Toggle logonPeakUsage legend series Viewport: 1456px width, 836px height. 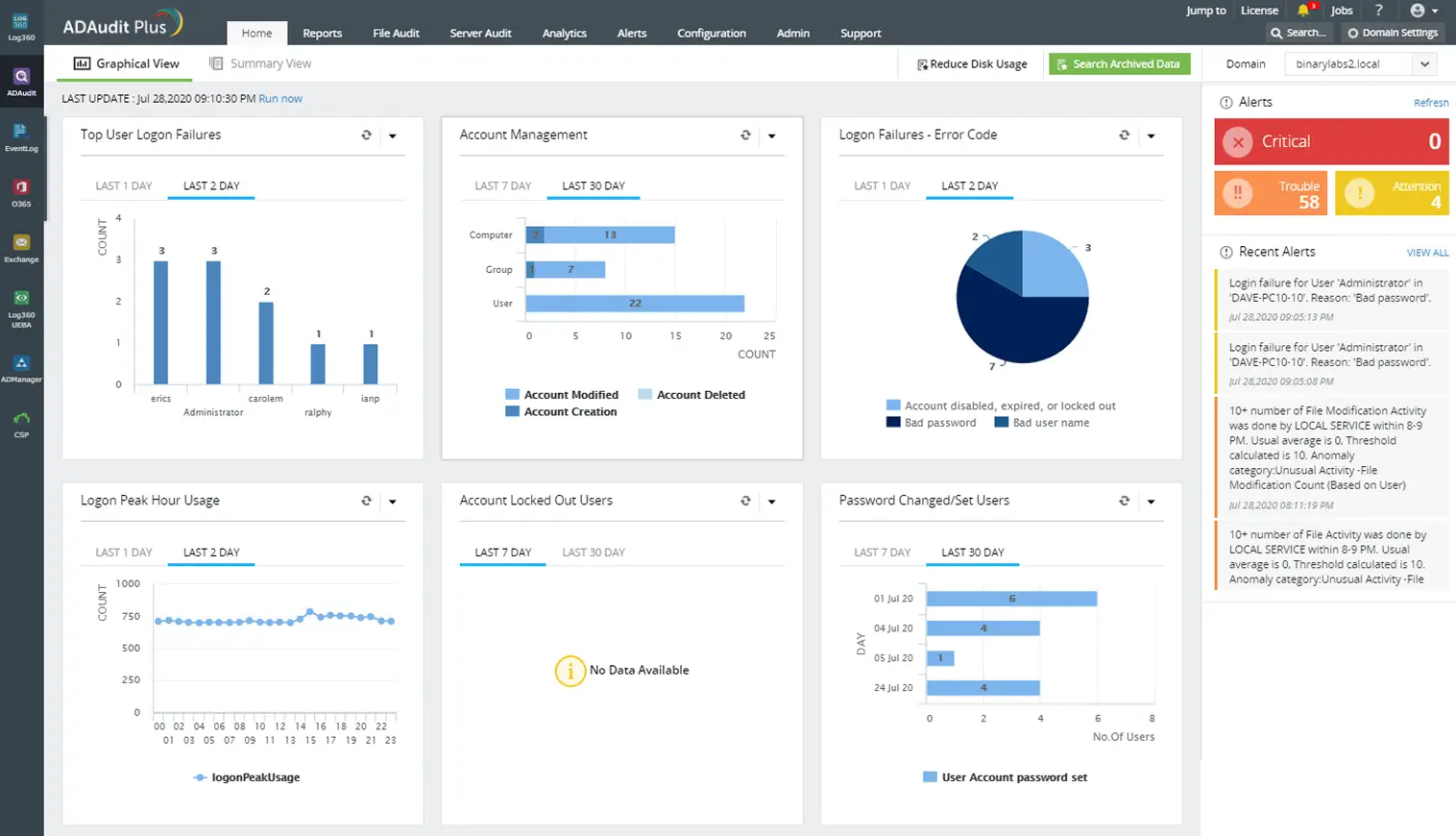coord(247,777)
